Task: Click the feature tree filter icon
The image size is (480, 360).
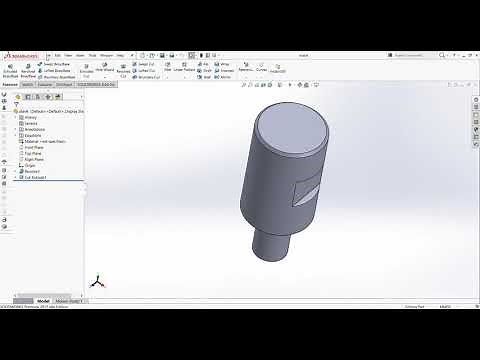Action: 17,105
